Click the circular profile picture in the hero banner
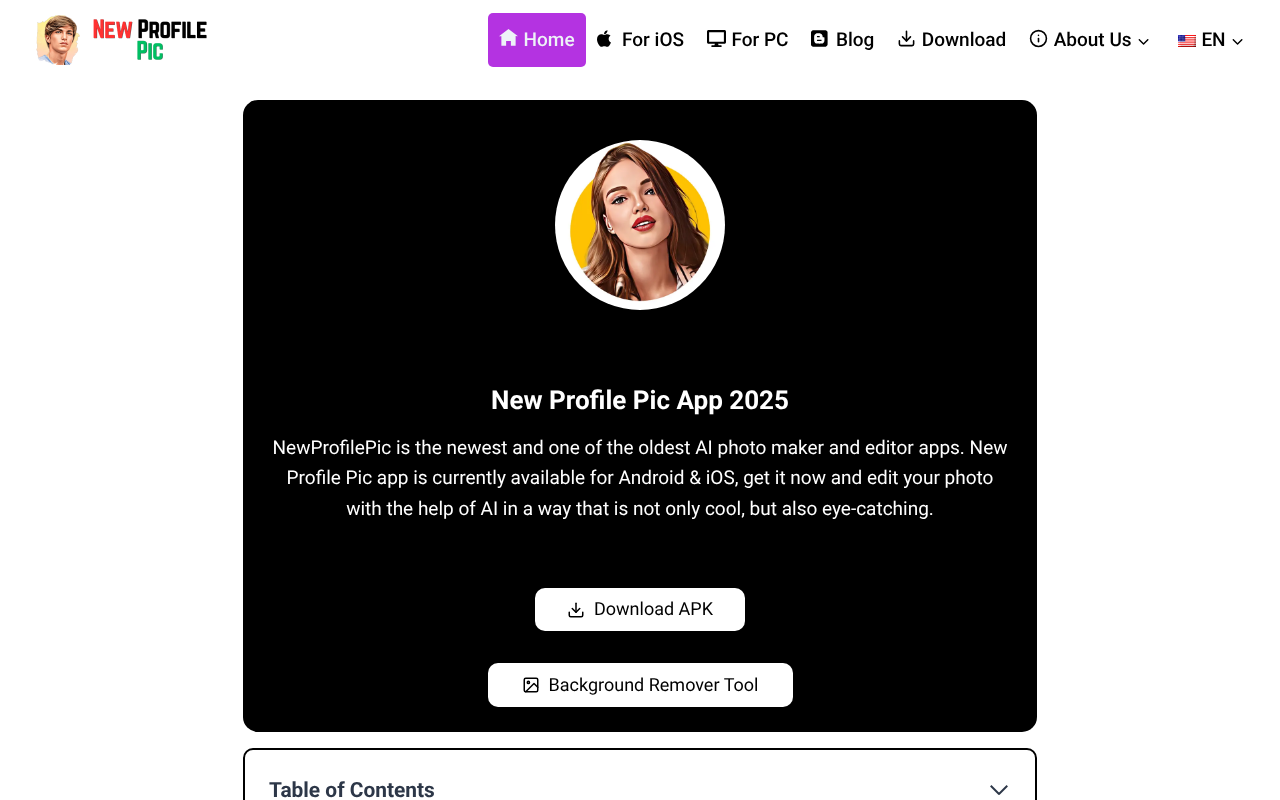 point(640,224)
